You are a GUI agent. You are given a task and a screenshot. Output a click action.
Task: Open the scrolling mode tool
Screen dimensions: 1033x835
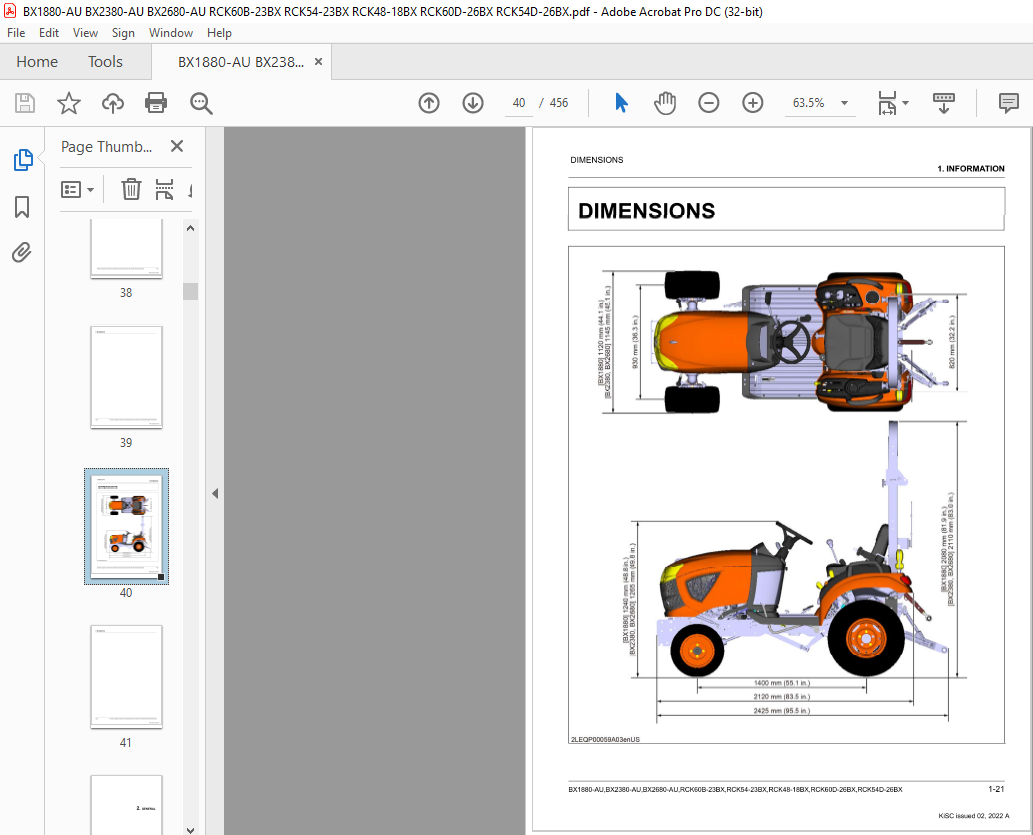coord(944,103)
